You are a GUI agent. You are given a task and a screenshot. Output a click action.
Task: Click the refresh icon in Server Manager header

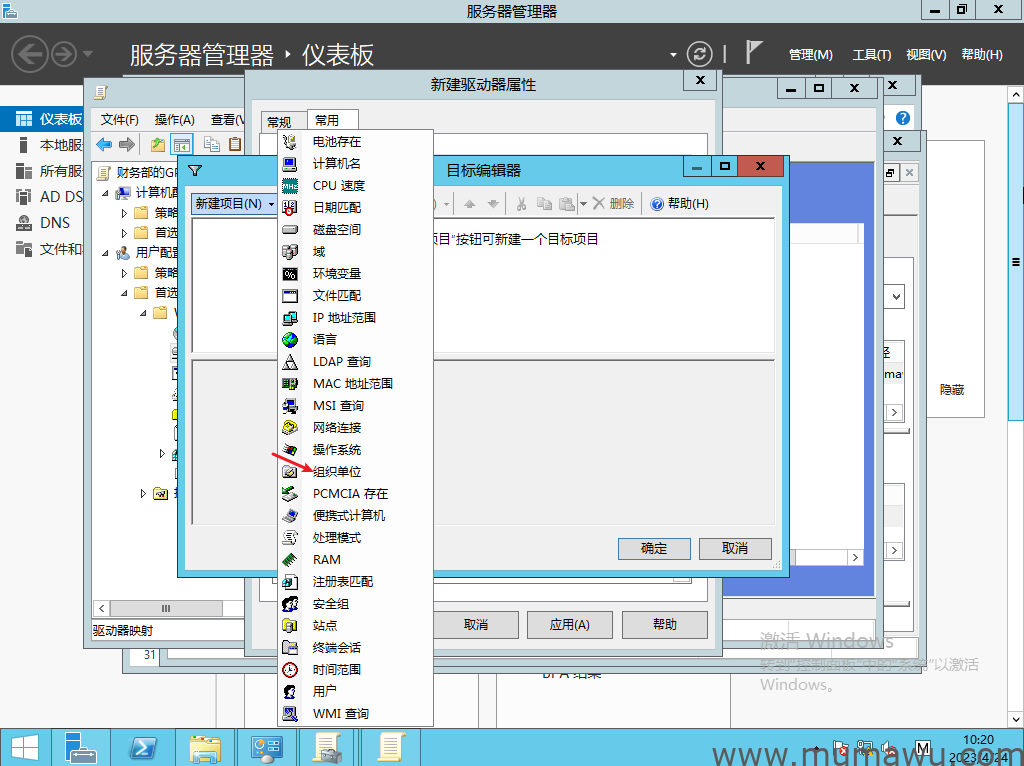700,54
